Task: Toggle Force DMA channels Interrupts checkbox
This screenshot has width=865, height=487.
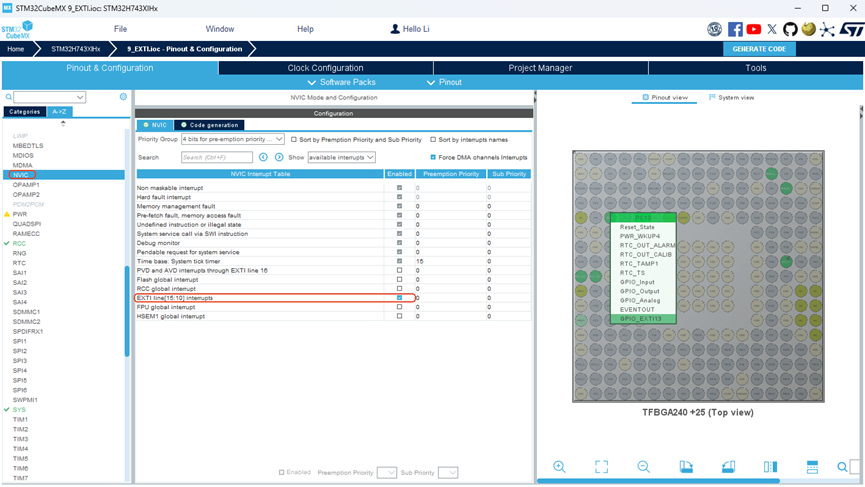Action: (433, 157)
